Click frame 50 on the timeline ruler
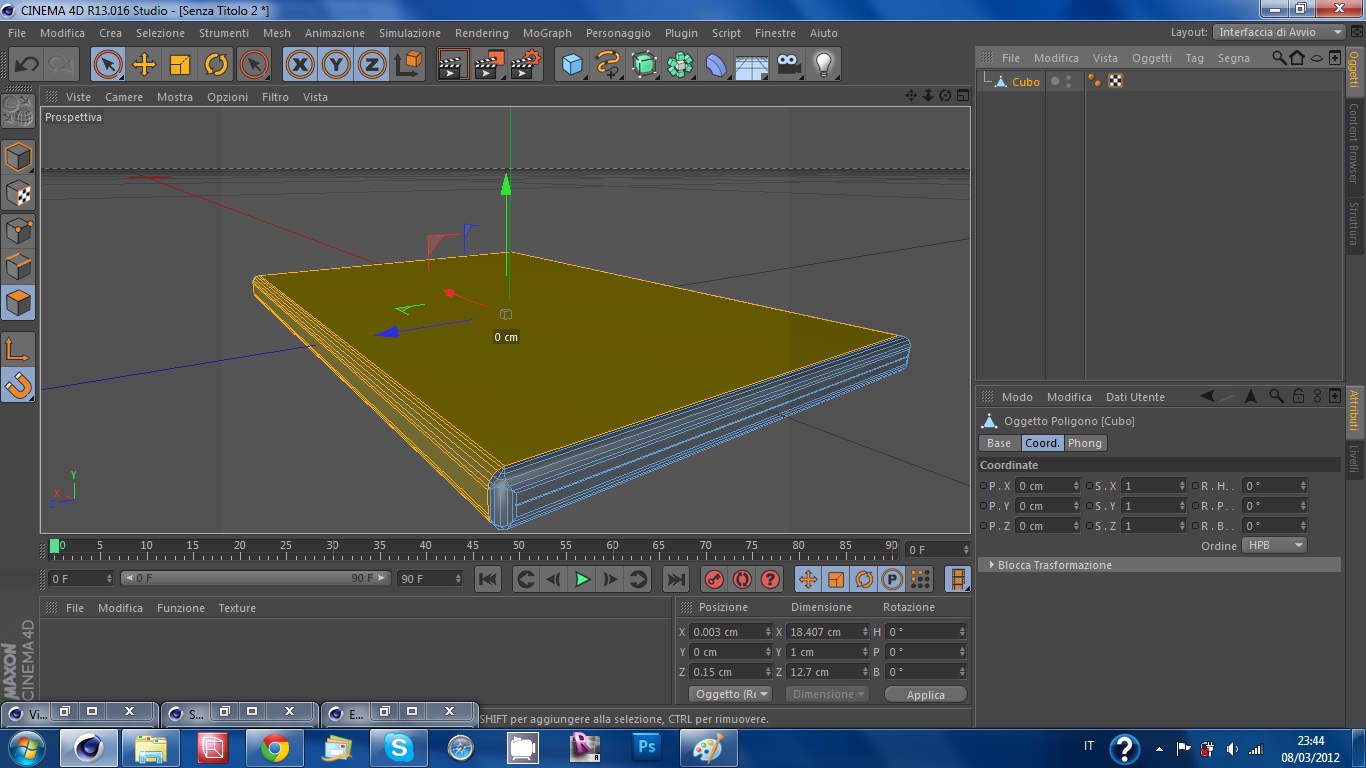 tap(518, 548)
